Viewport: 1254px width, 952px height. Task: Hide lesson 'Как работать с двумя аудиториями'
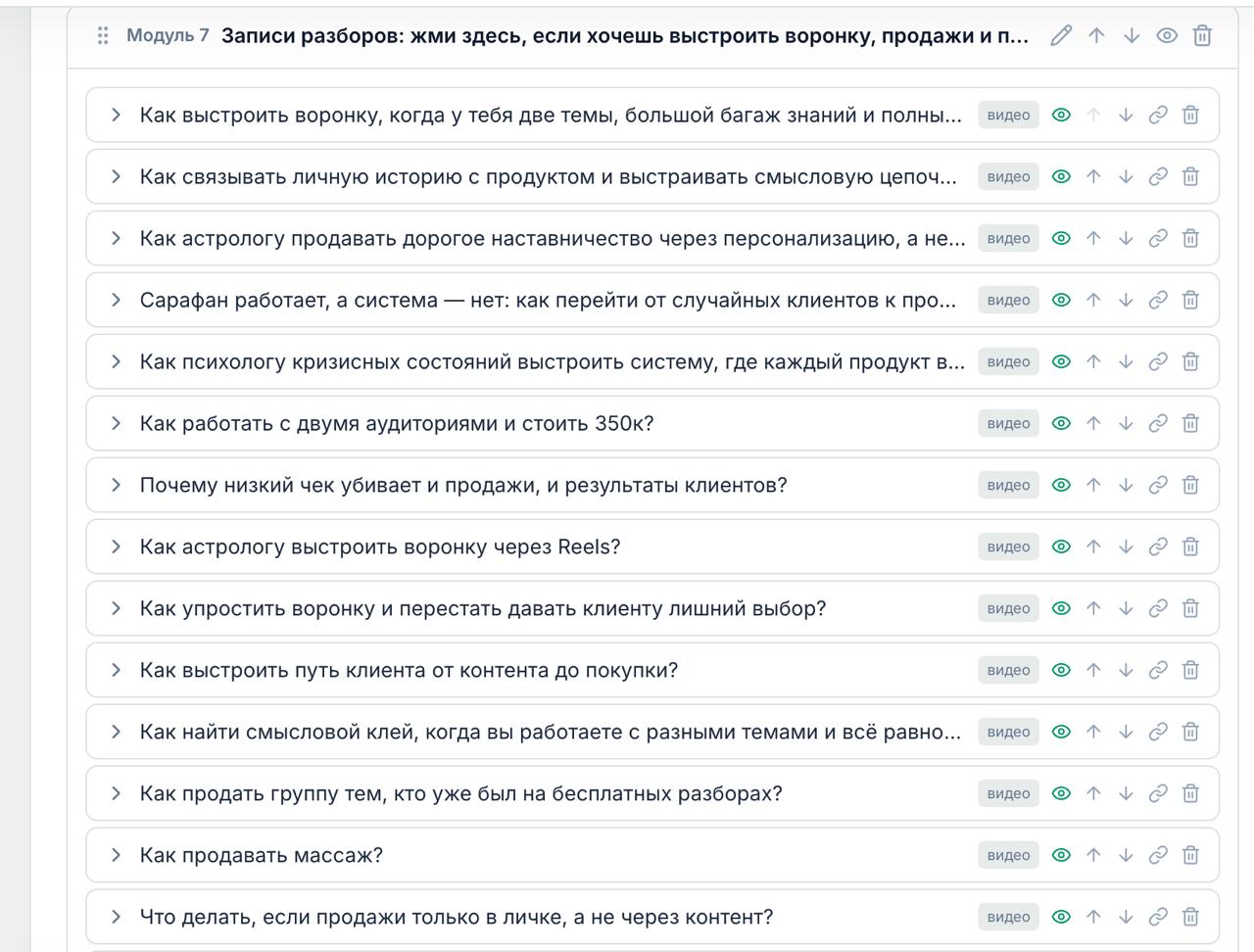[1061, 423]
